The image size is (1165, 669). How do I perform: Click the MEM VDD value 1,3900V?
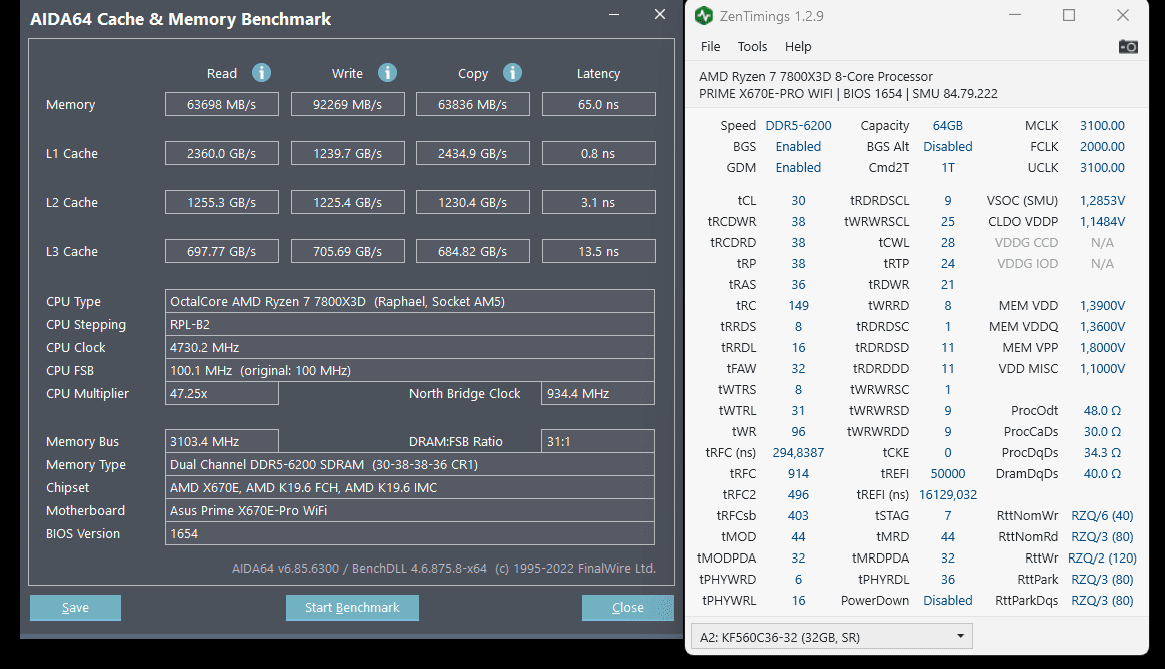tap(1103, 306)
